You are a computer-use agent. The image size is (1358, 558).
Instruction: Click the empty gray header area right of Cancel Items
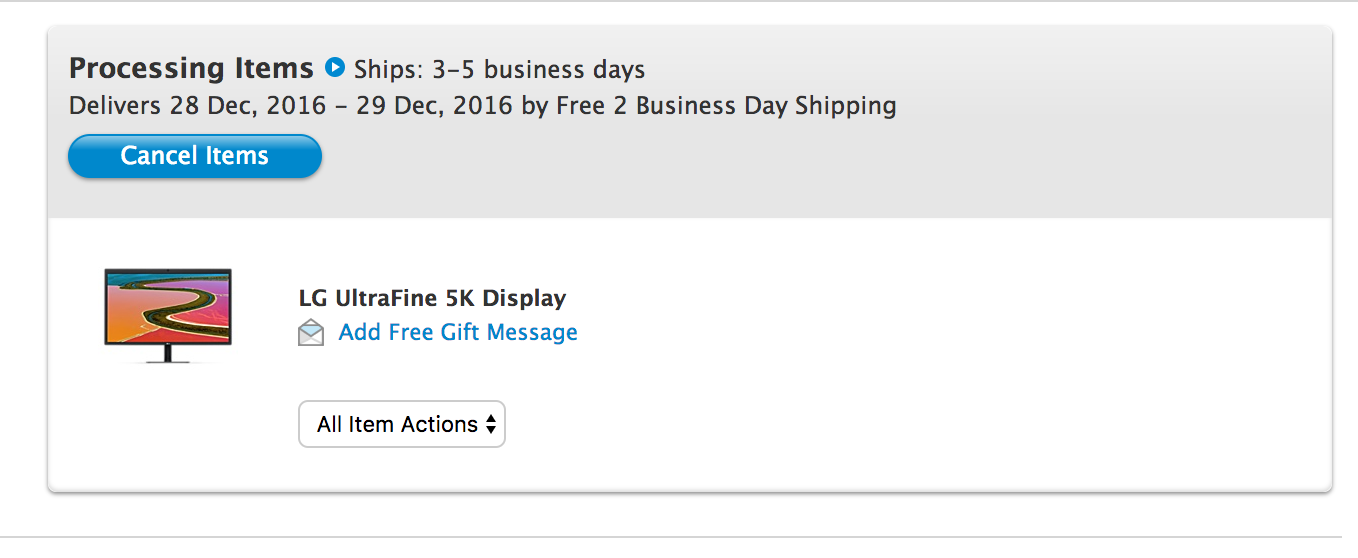tap(800, 160)
